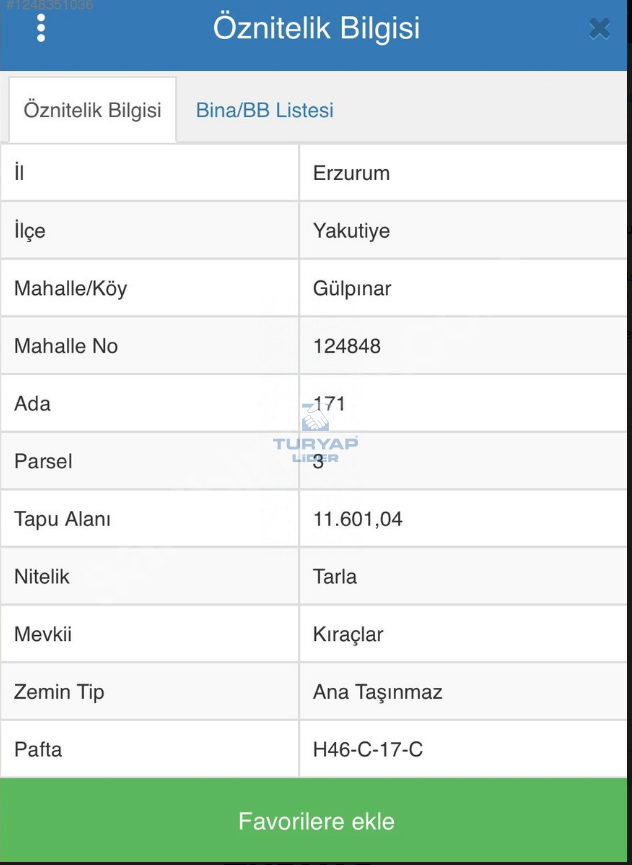Click the Pafta value H46-C-17-C
This screenshot has width=632, height=865.
click(x=368, y=749)
